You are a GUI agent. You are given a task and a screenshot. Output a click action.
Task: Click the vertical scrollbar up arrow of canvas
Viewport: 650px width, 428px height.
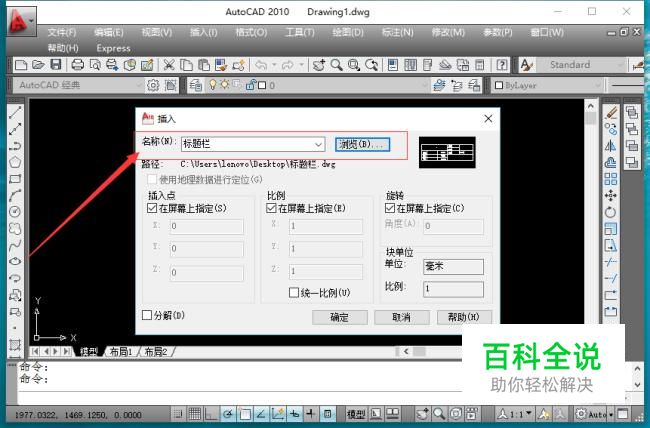[591, 106]
